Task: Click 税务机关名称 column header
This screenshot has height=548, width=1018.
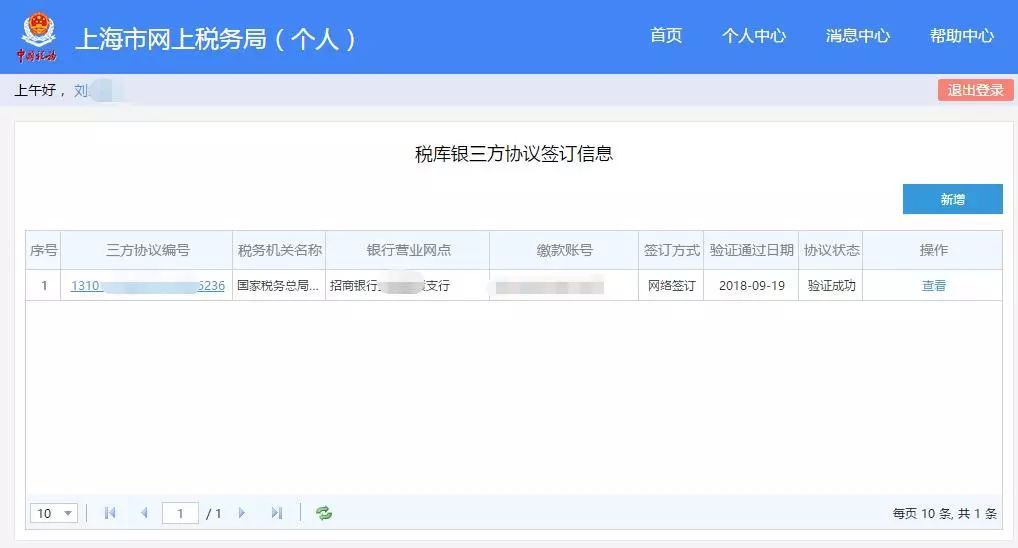Action: coord(279,250)
